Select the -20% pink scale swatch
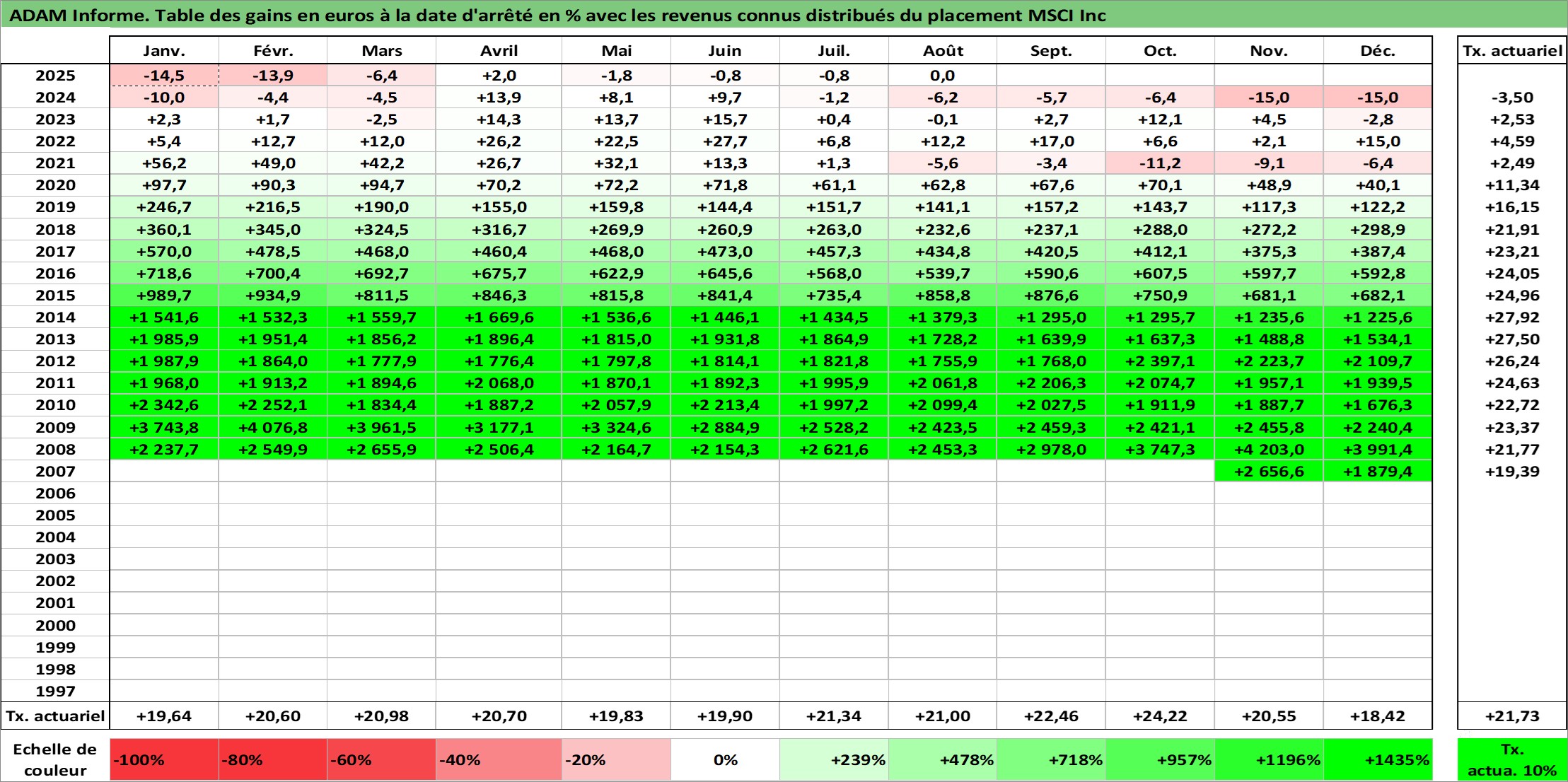Image resolution: width=1568 pixels, height=782 pixels. click(x=616, y=760)
